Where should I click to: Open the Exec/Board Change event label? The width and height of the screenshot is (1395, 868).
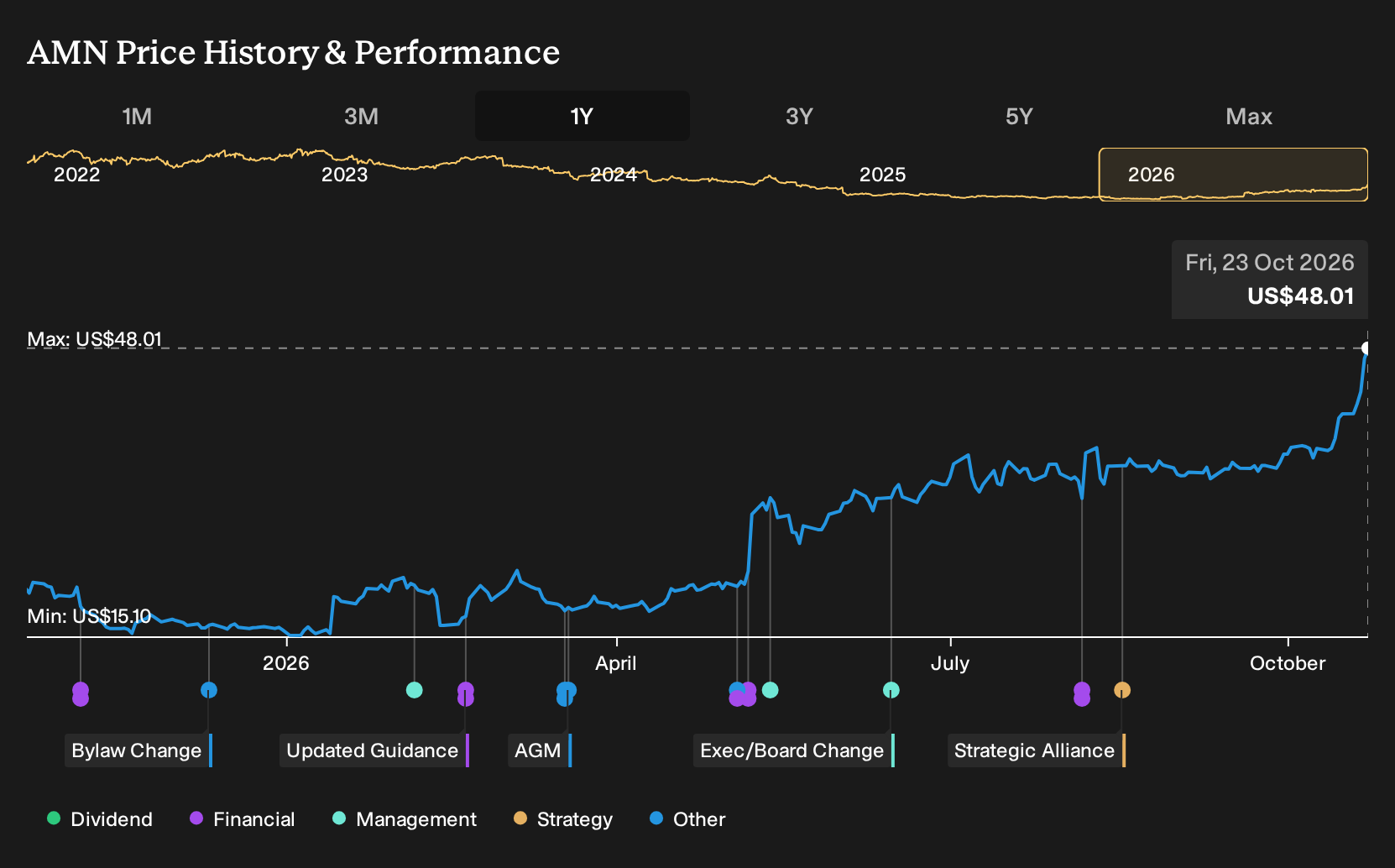[793, 750]
